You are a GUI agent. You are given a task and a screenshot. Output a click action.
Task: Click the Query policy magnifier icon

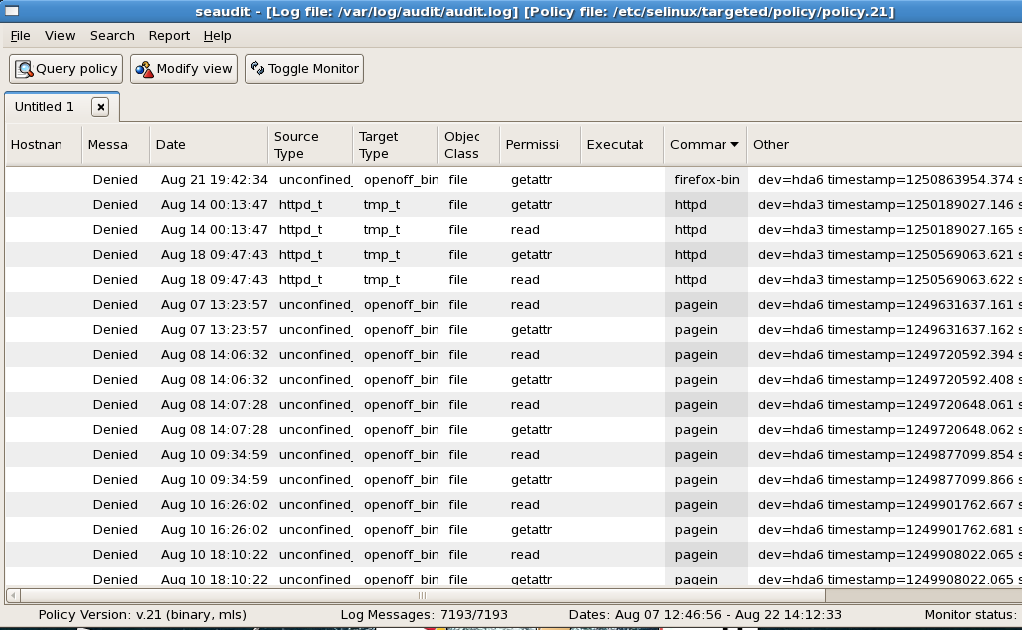[24, 69]
